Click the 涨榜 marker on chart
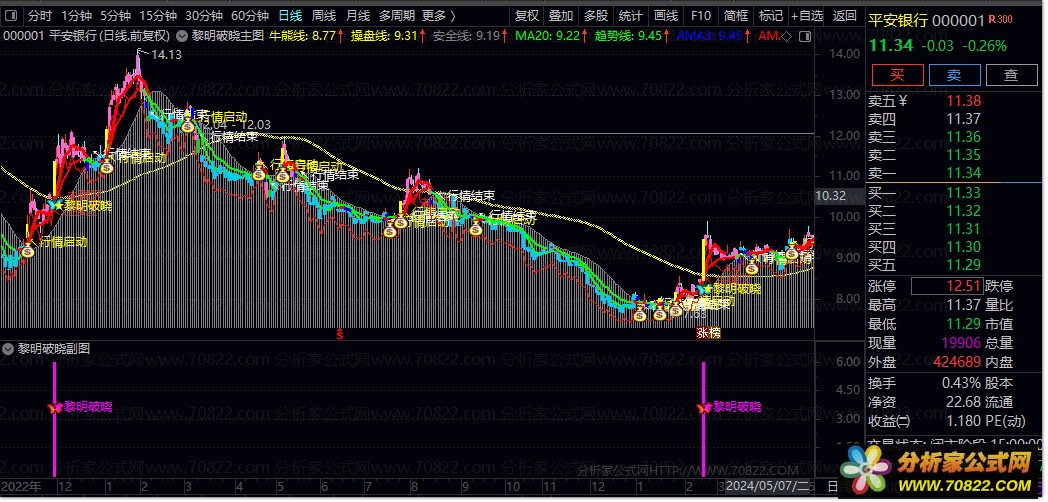This screenshot has height=502, width=1048. pos(708,333)
